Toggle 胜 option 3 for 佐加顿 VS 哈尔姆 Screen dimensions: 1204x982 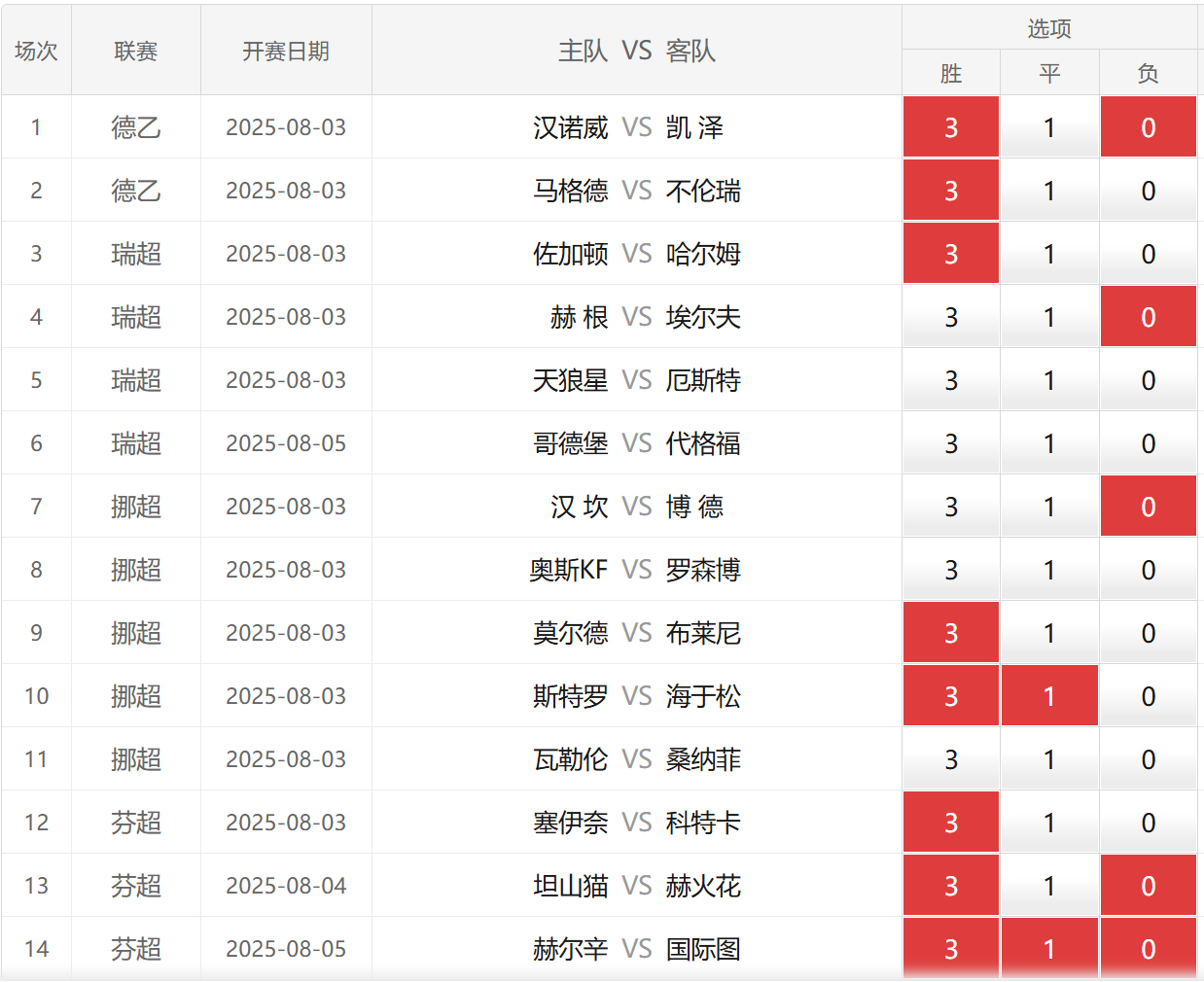click(x=951, y=254)
